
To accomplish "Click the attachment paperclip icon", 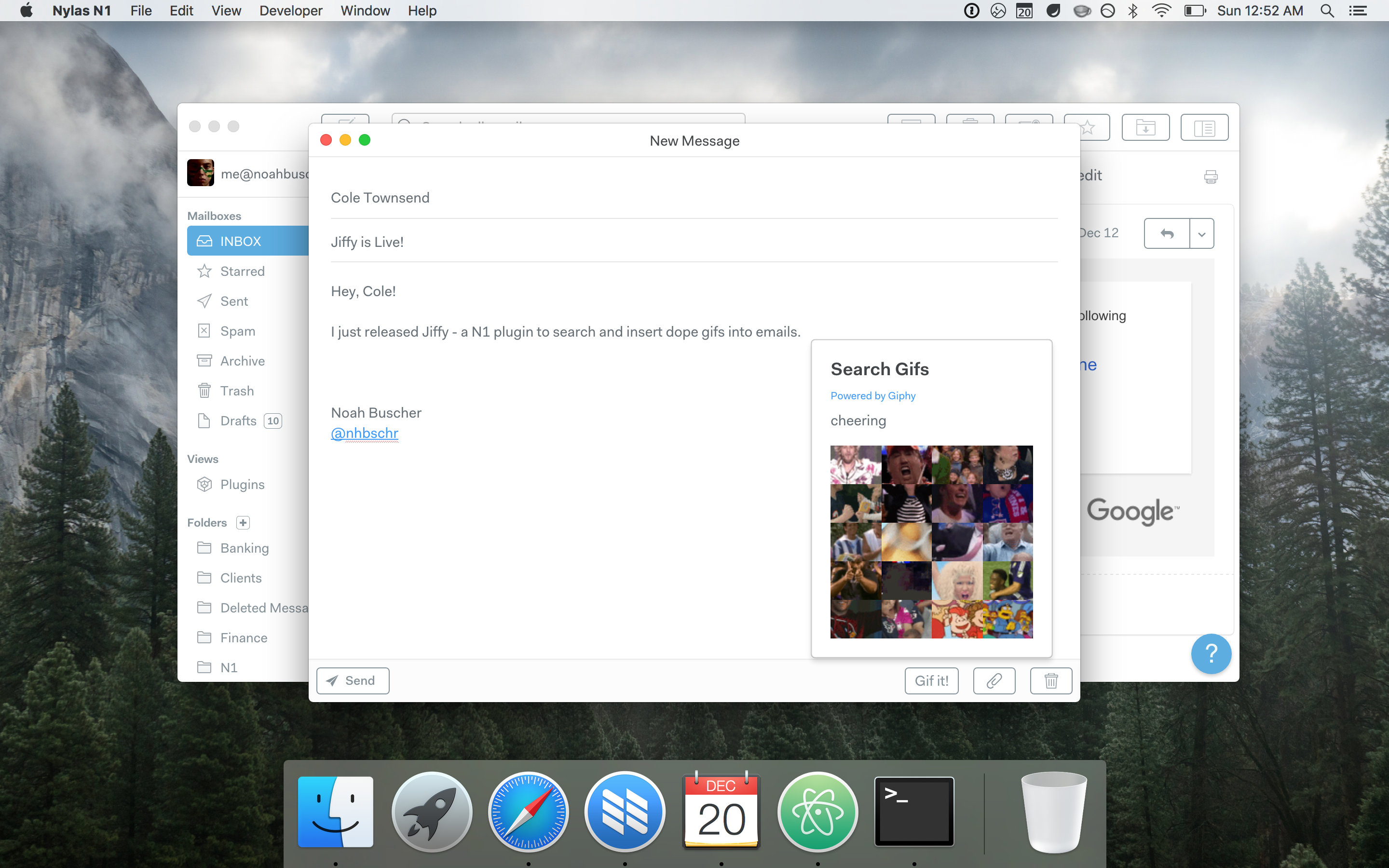I will (994, 680).
